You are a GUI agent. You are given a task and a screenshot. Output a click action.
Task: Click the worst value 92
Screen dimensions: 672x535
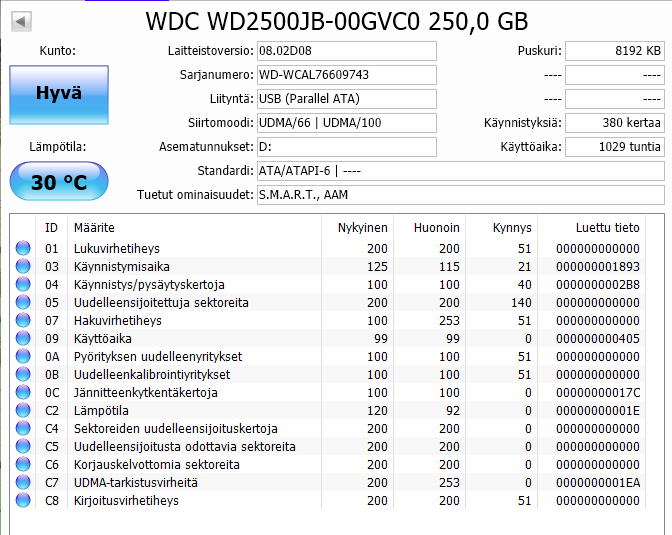453,411
